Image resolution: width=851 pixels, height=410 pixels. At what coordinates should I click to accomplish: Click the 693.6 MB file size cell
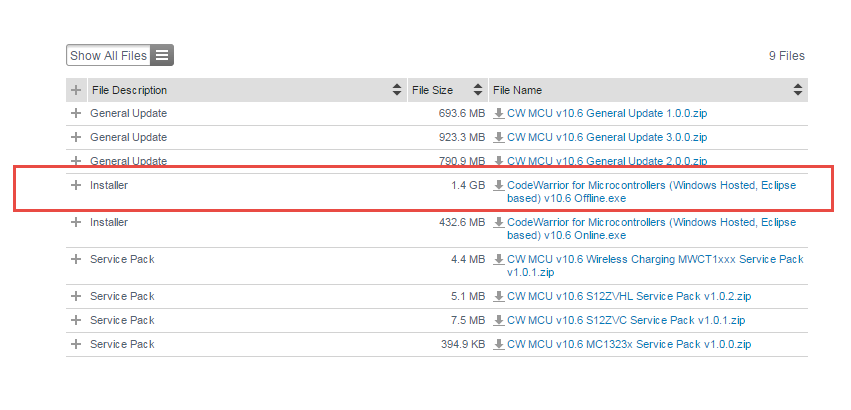[x=462, y=113]
